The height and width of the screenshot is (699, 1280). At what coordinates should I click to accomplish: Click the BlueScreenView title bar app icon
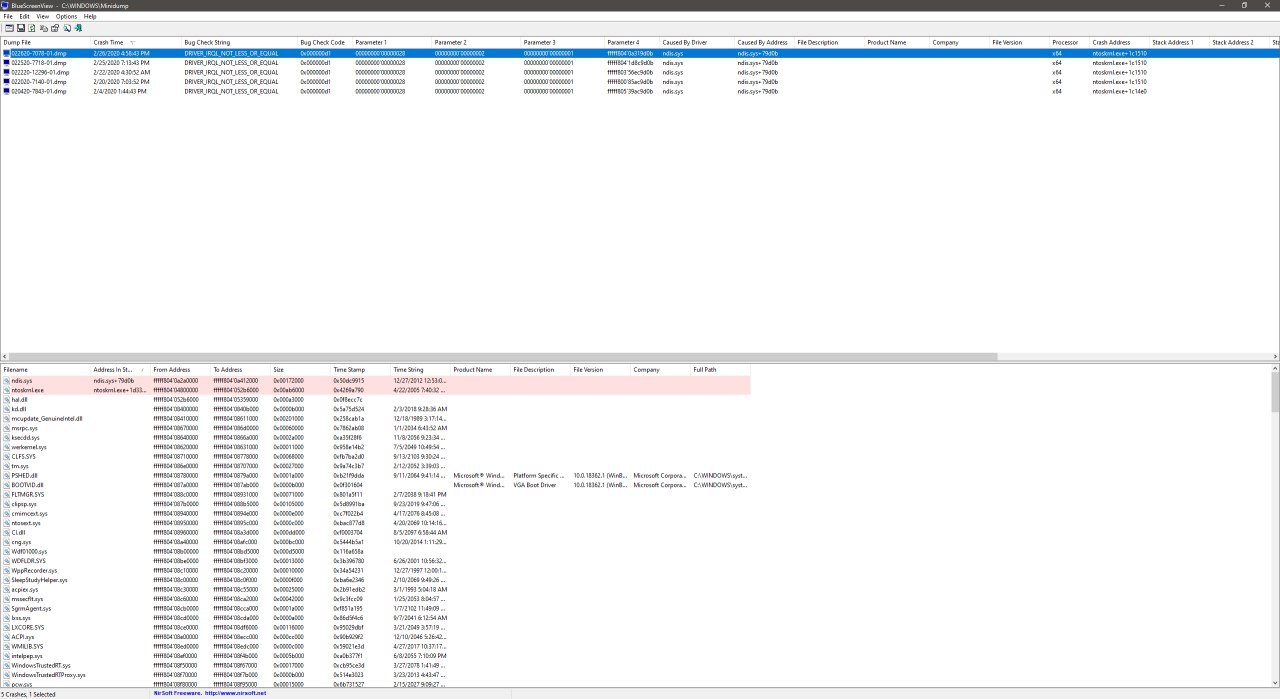(x=5, y=5)
